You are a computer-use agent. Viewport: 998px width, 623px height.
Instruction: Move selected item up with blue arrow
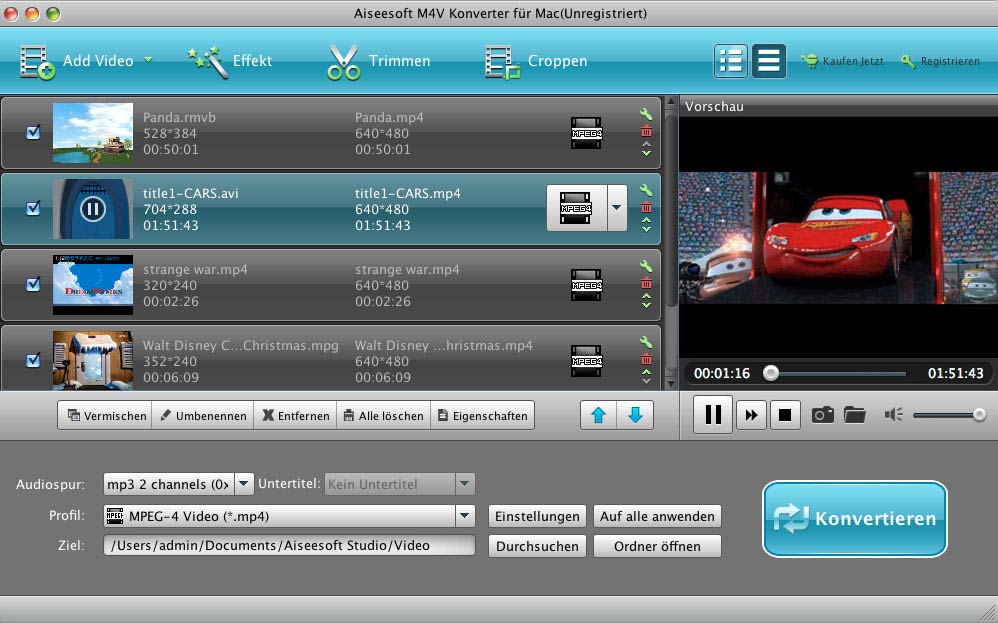(x=598, y=415)
